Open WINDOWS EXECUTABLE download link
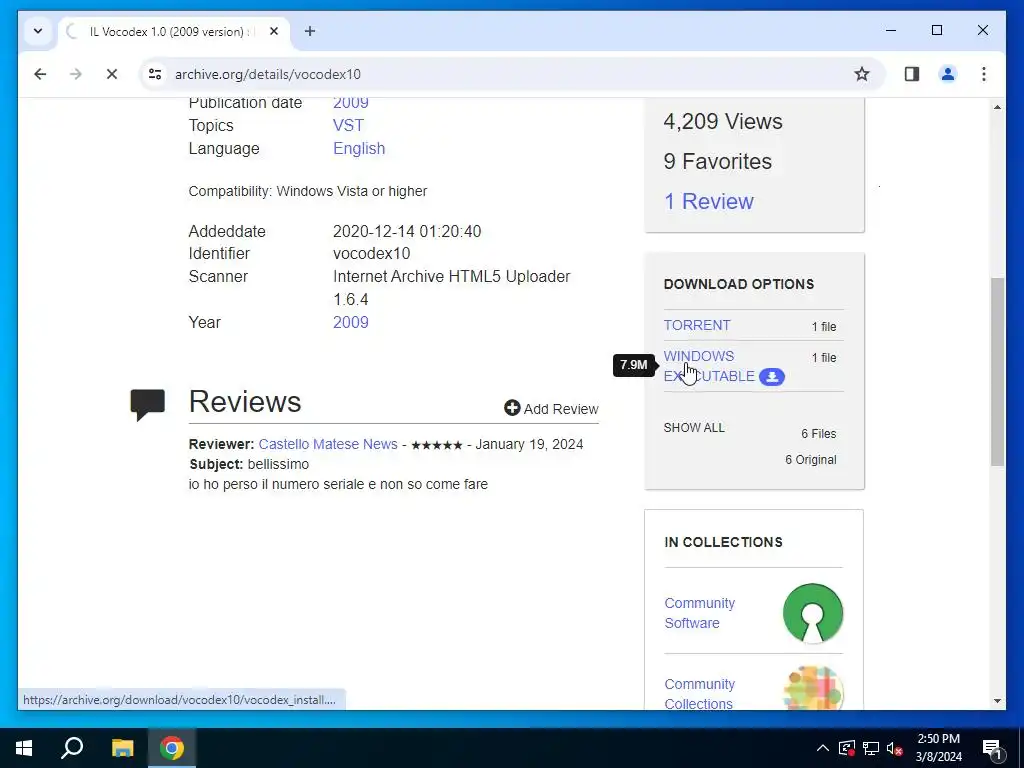Screen dimensions: 1024x768 pyautogui.click(x=709, y=366)
